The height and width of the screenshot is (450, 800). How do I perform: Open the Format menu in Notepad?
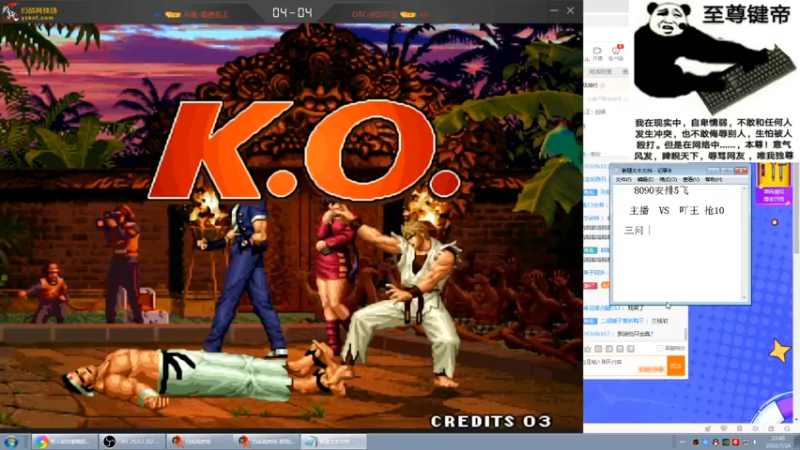[x=668, y=180]
